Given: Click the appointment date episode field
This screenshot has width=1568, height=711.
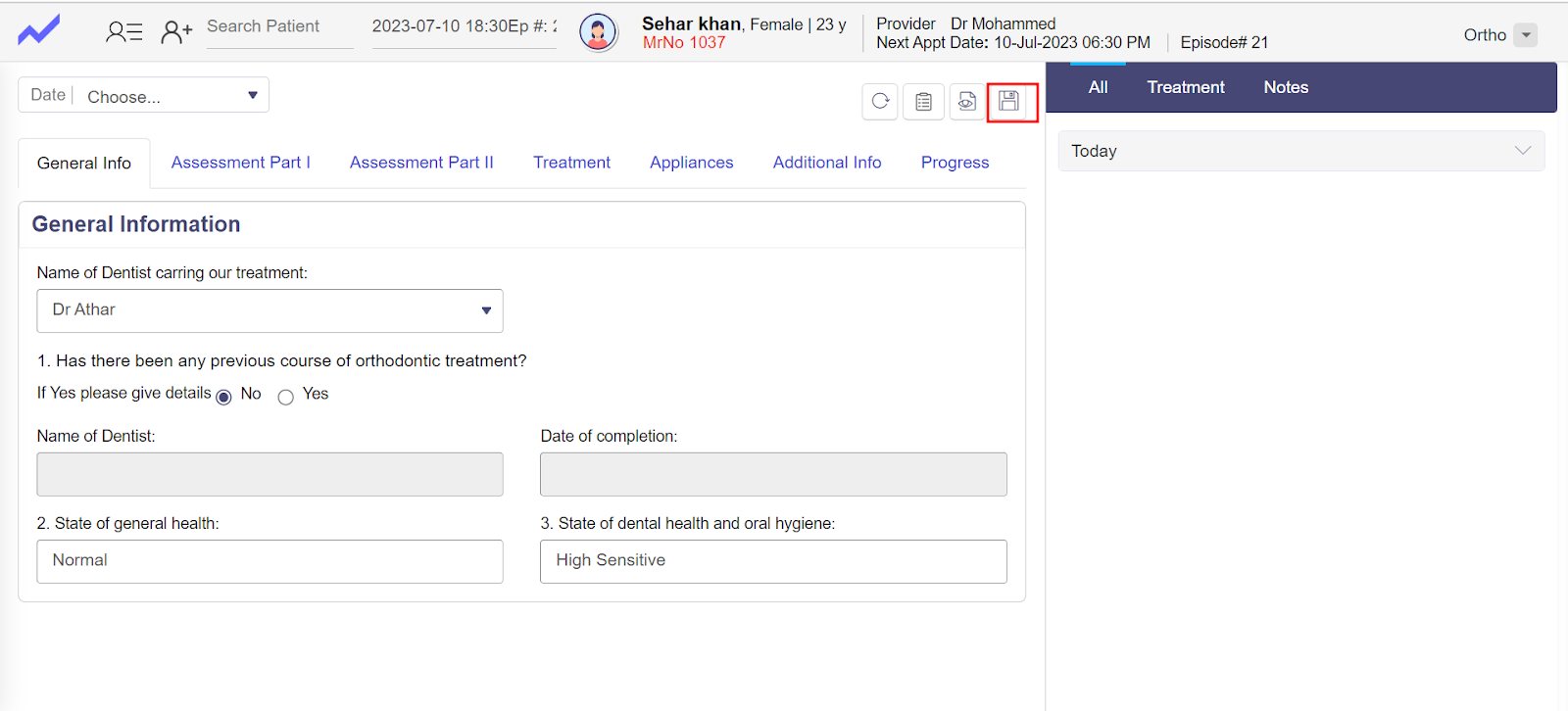Looking at the screenshot, I should coord(465,27).
